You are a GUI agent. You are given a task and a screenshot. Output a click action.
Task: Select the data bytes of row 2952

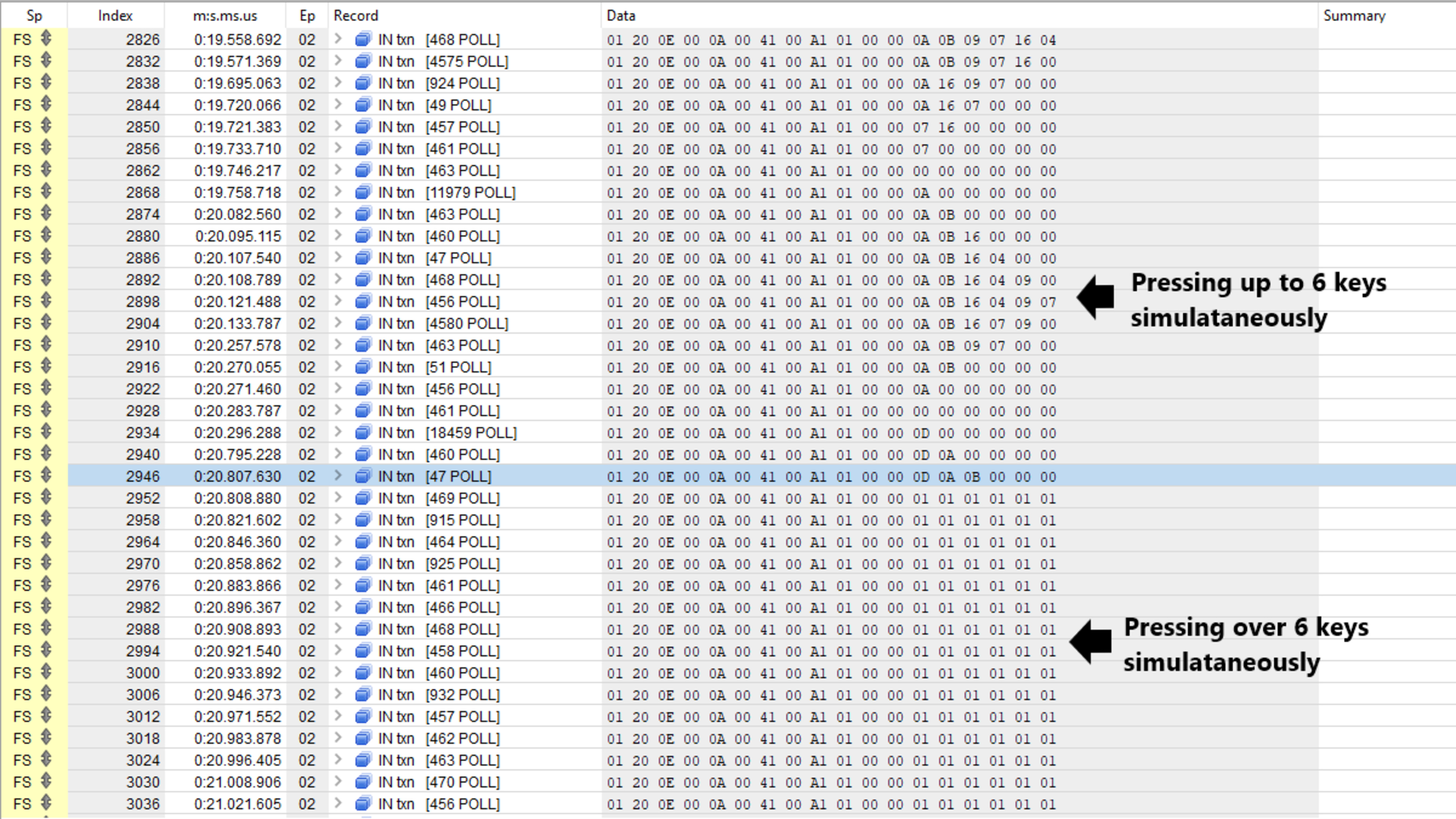tap(830, 499)
